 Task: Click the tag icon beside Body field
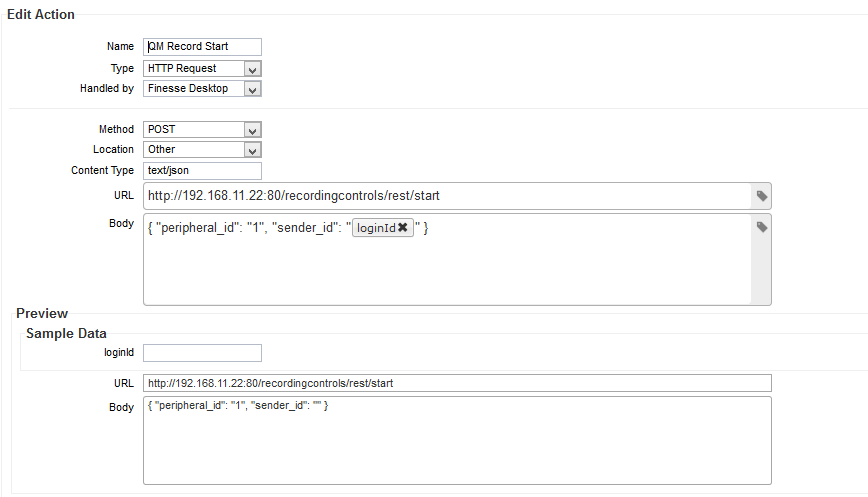[x=762, y=227]
